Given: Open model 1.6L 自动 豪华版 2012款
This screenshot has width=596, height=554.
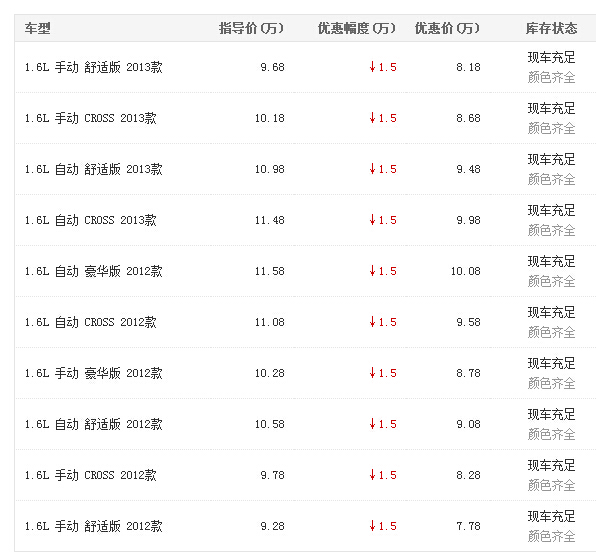Looking at the screenshot, I should (x=94, y=271).
